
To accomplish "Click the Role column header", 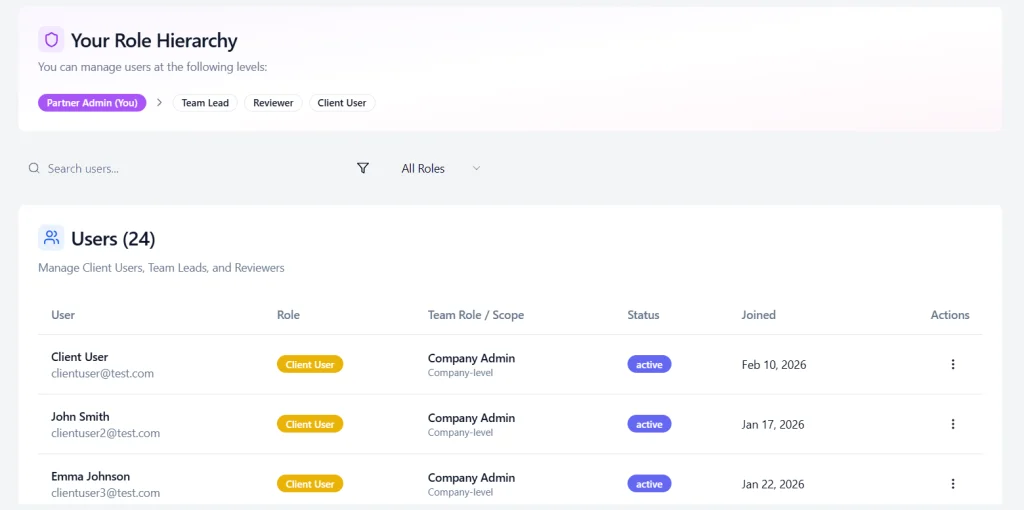I will tap(288, 315).
